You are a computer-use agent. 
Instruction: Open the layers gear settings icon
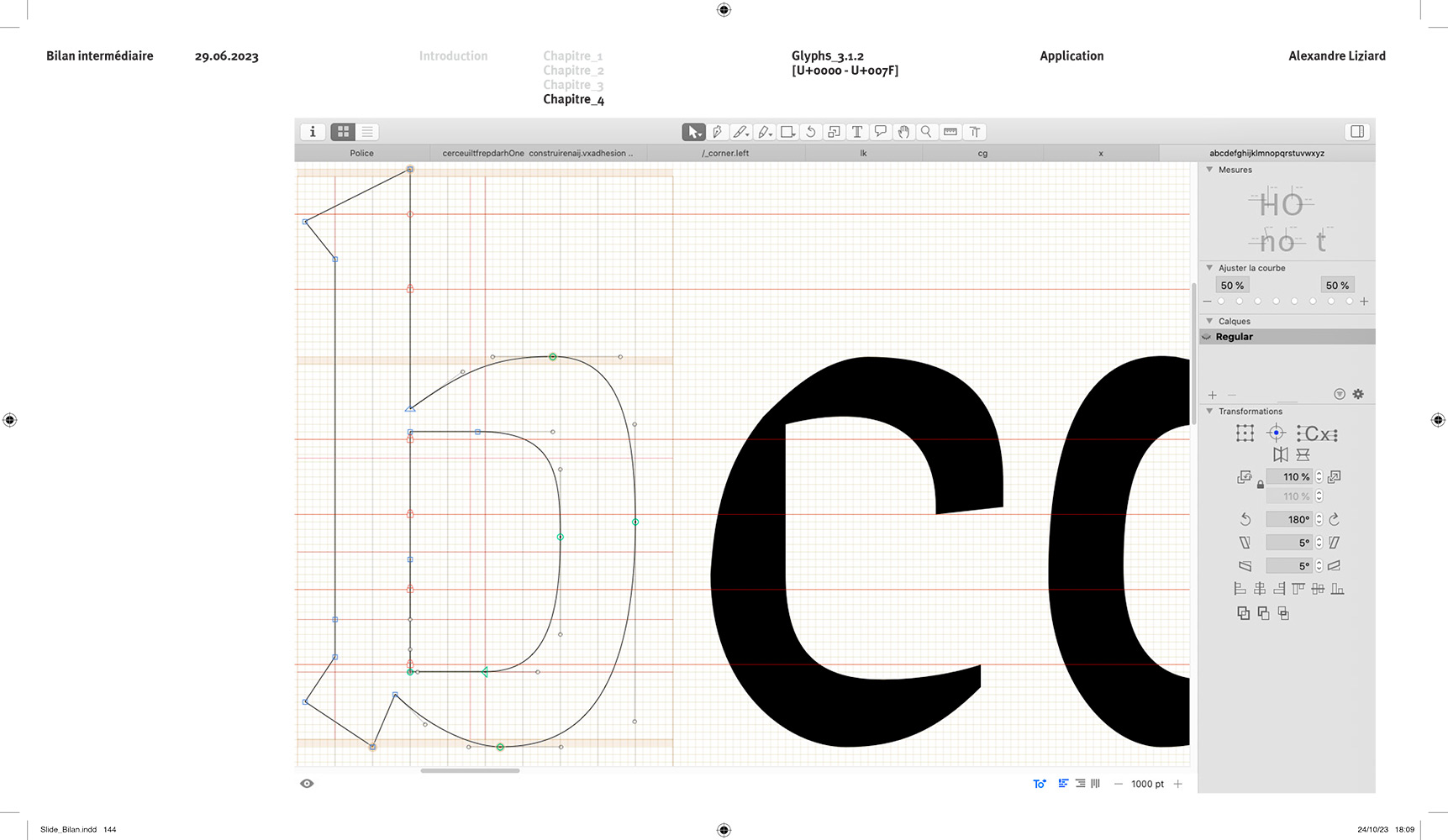point(1358,394)
